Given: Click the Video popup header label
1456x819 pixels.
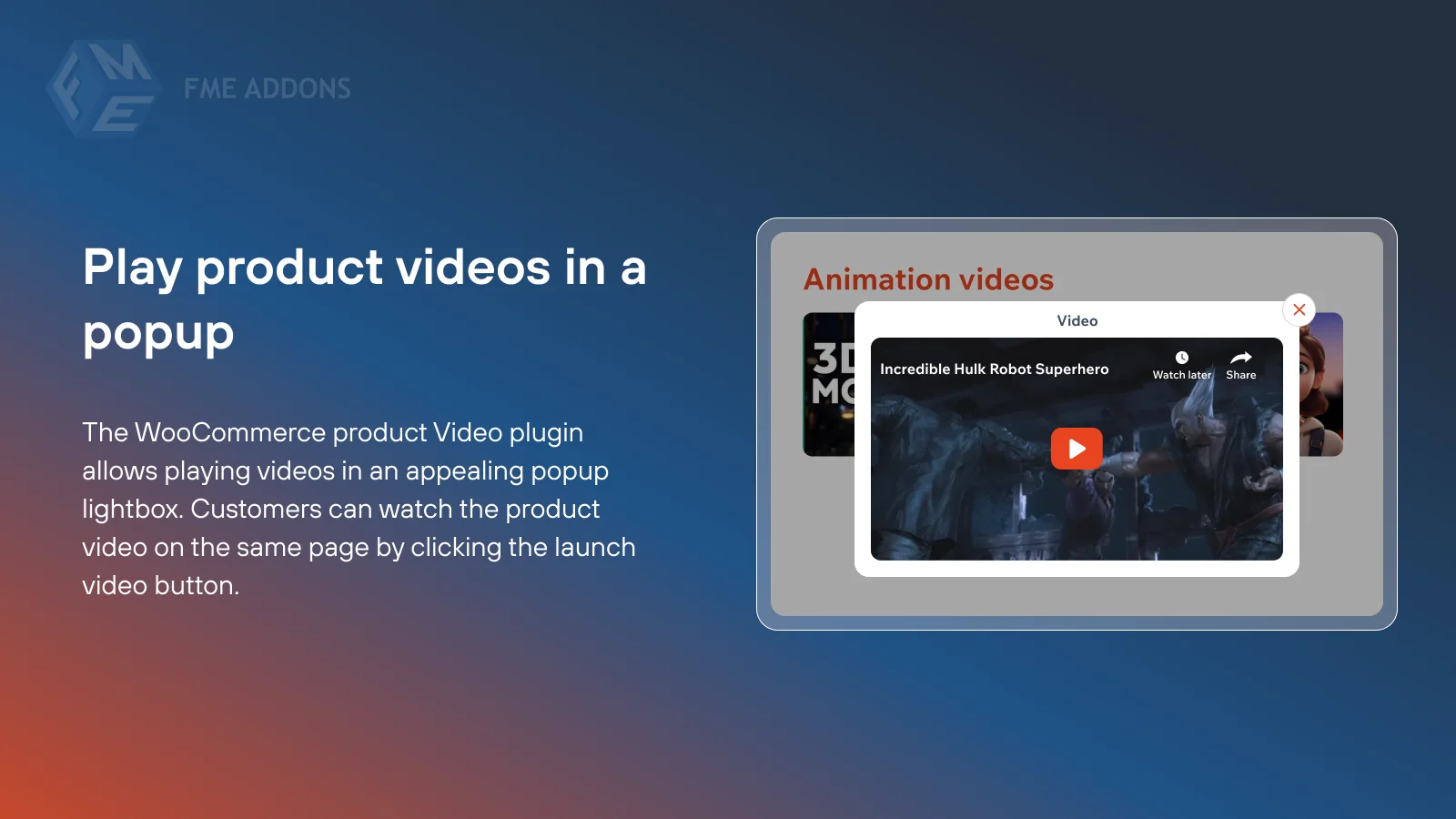Looking at the screenshot, I should pyautogui.click(x=1077, y=320).
